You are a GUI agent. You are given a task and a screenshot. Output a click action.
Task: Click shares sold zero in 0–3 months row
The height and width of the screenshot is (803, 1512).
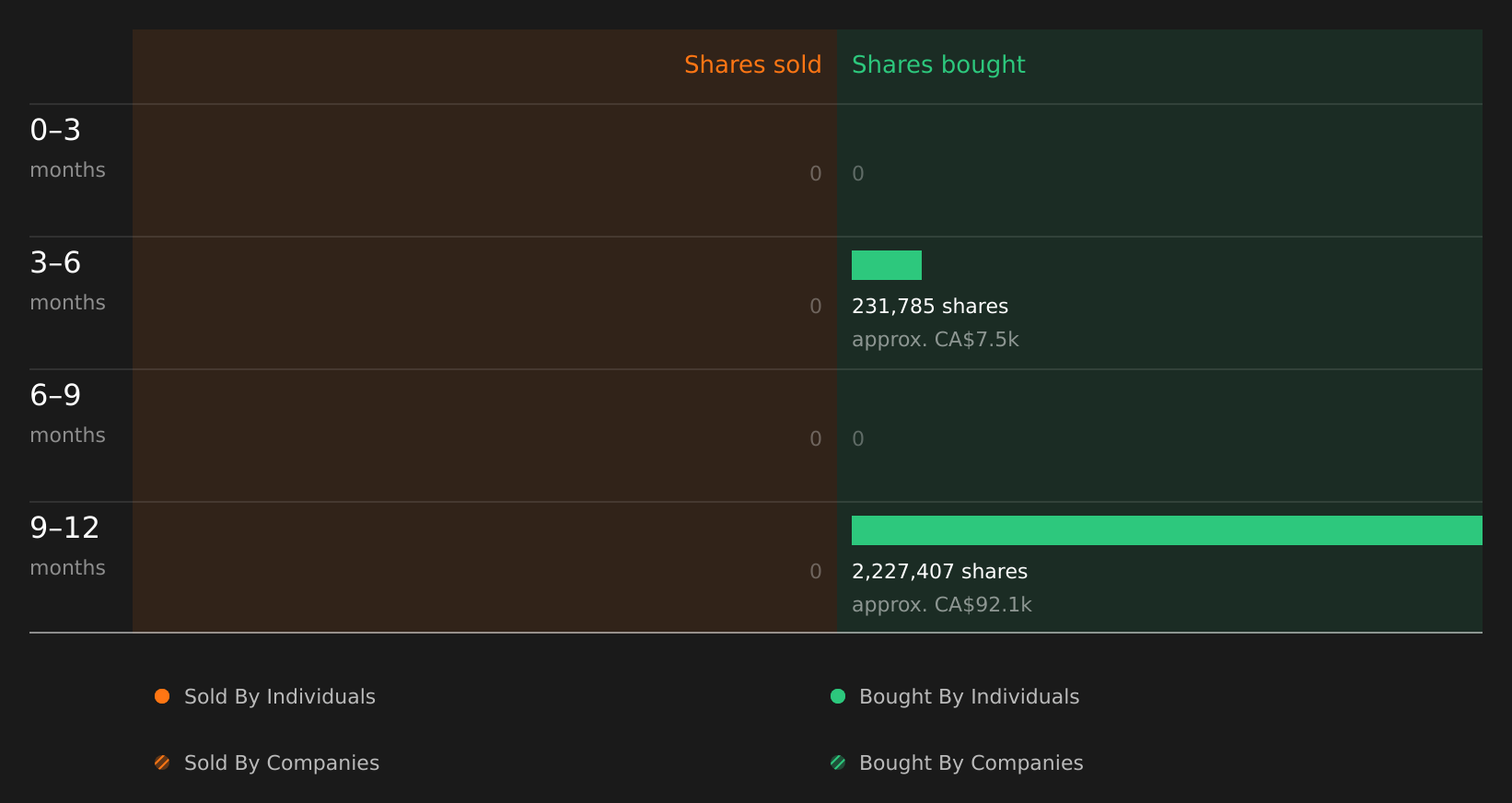pyautogui.click(x=816, y=174)
